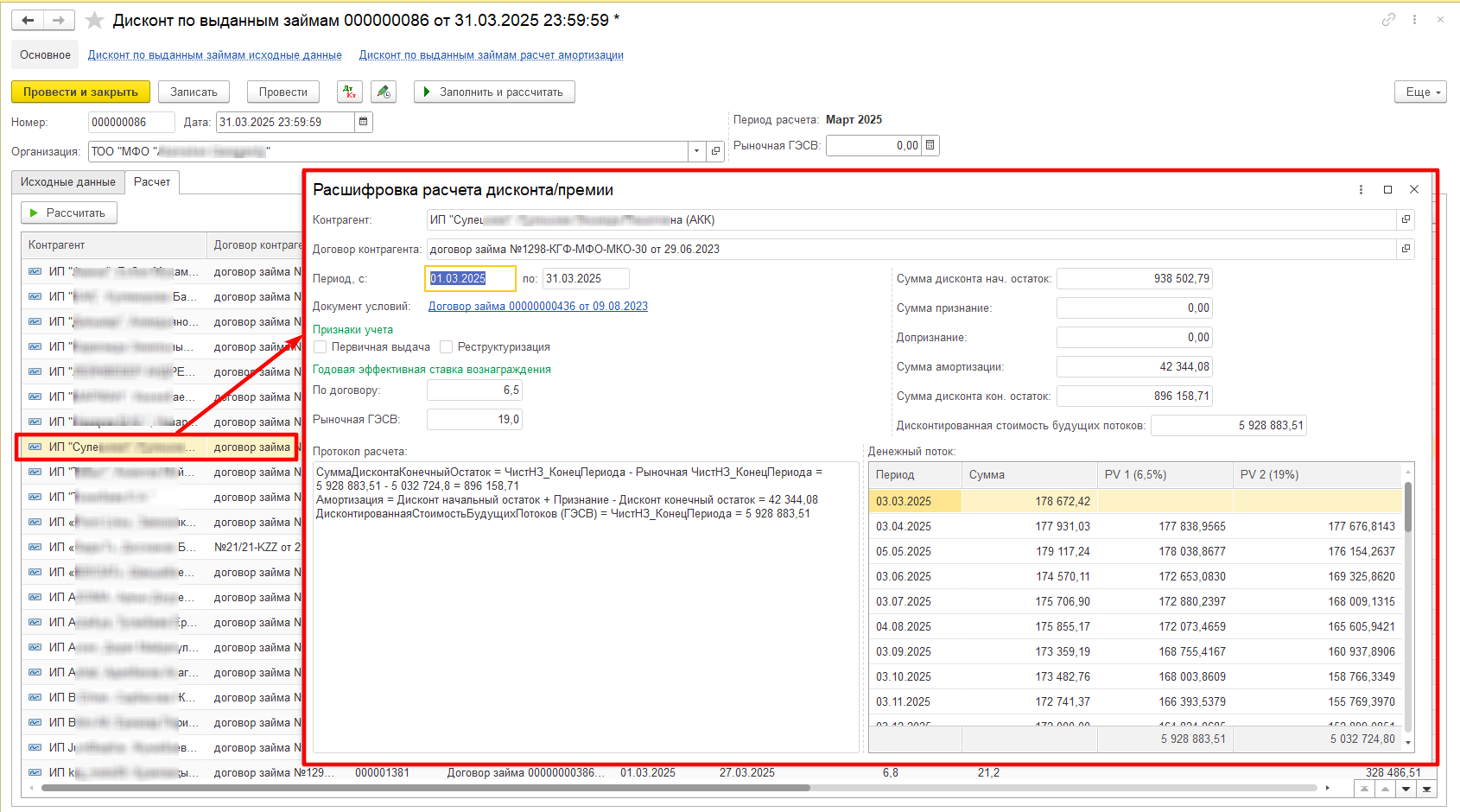Open link Договор займа 0000000436 от 09.08.2023
Image resolution: width=1460 pixels, height=812 pixels.
point(538,306)
